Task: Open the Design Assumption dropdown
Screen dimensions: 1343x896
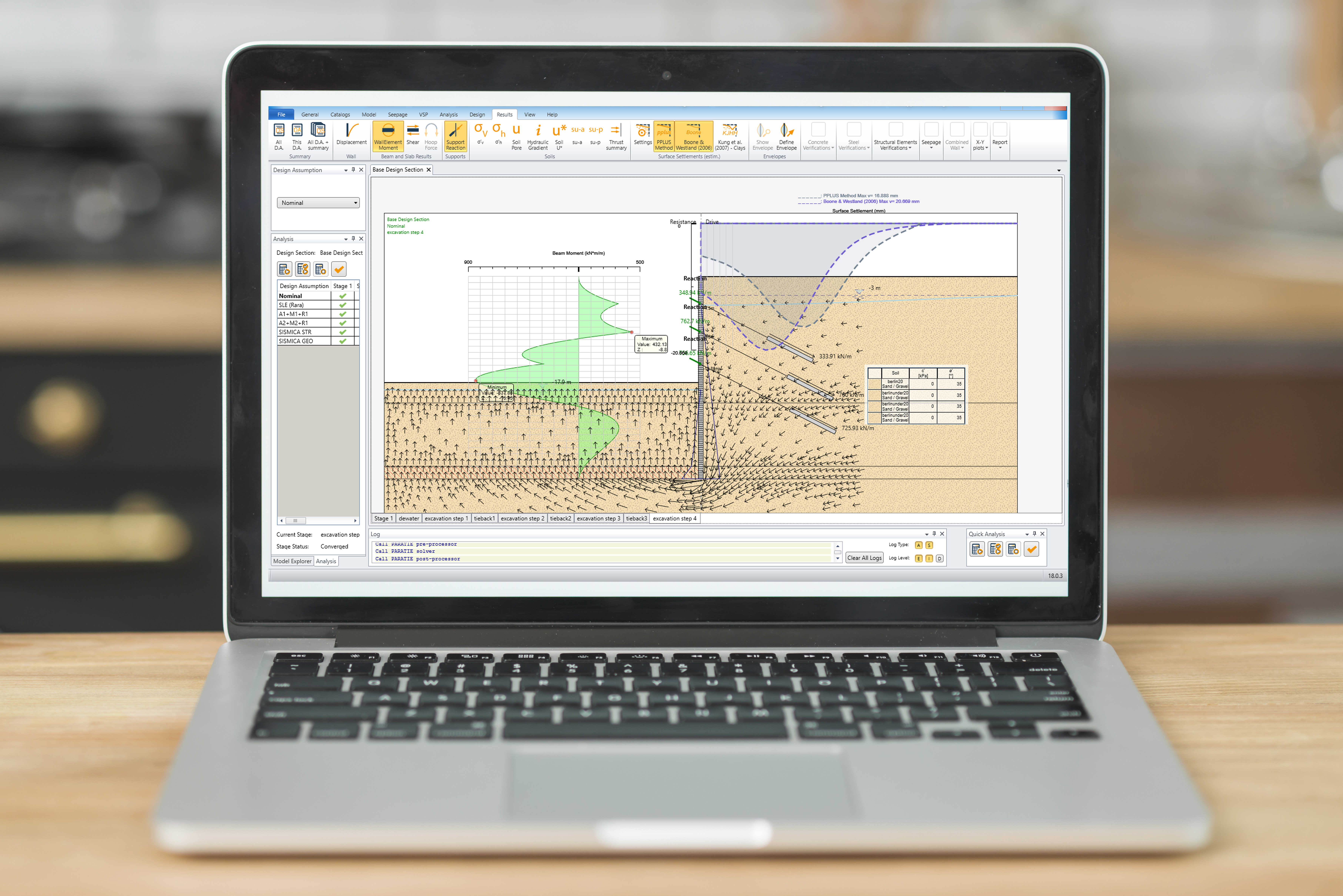Action: tap(317, 204)
